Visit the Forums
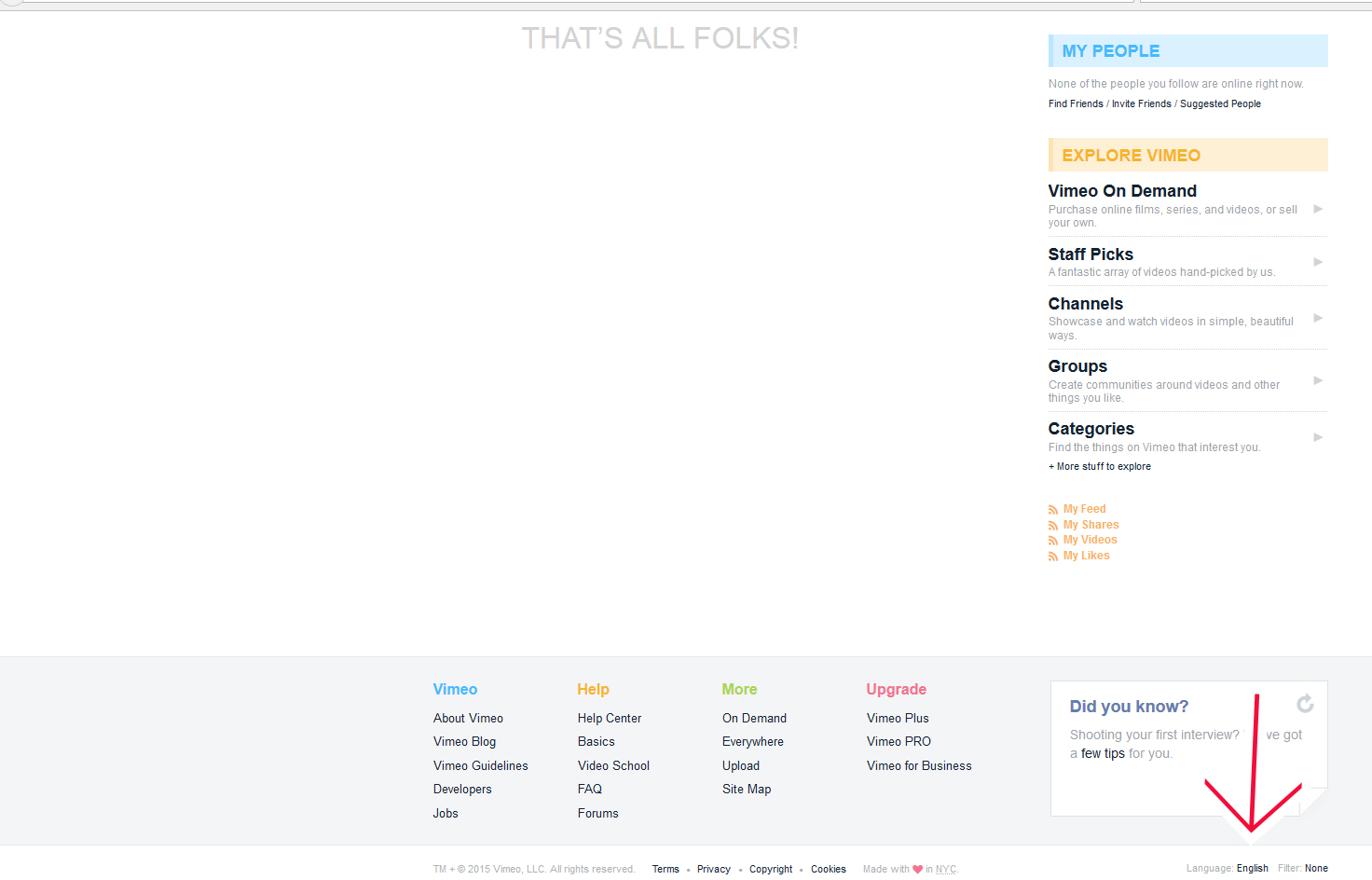The width and height of the screenshot is (1372, 880). click(597, 813)
